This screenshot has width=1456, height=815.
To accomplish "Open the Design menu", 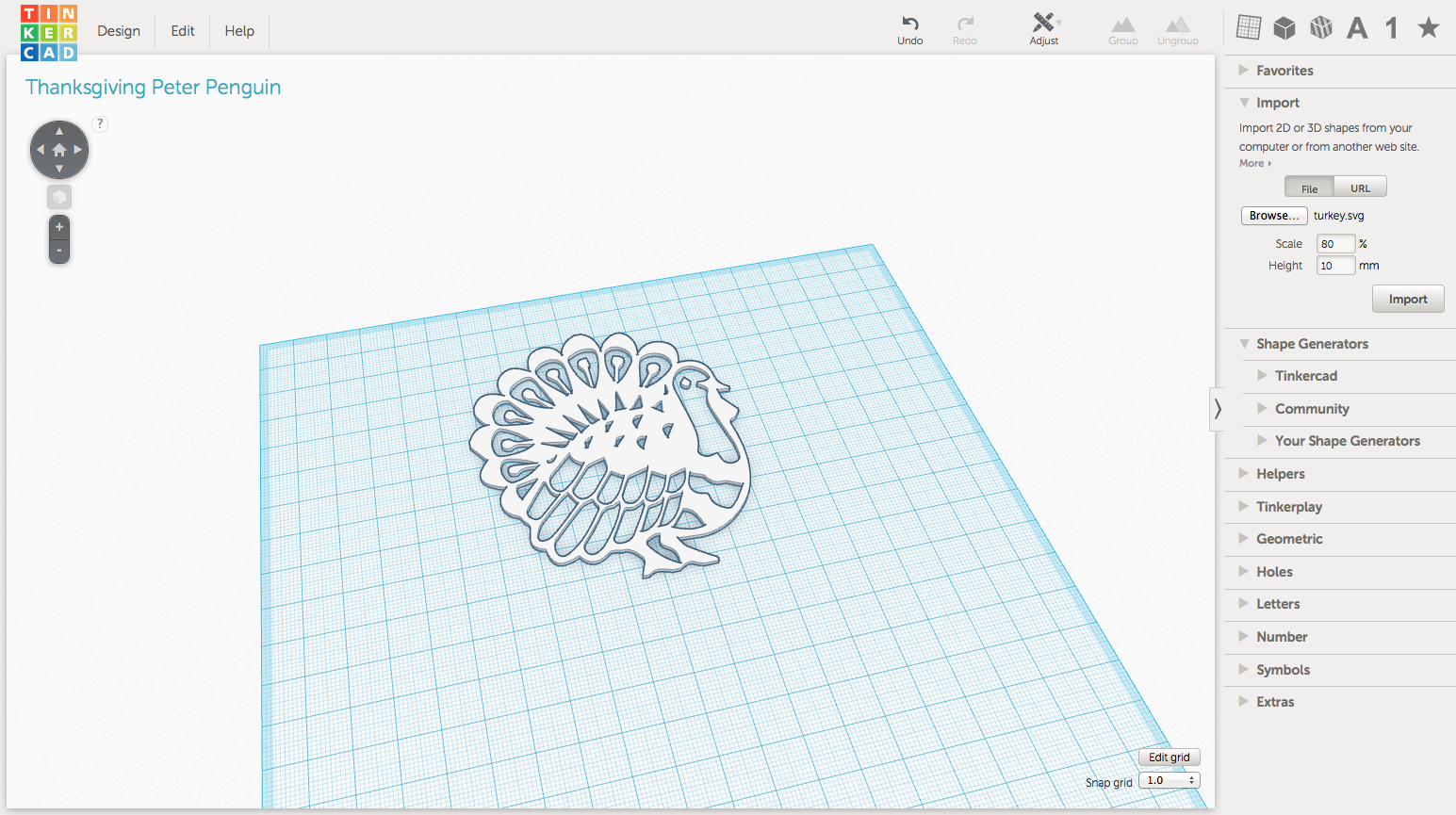I will coord(118,30).
